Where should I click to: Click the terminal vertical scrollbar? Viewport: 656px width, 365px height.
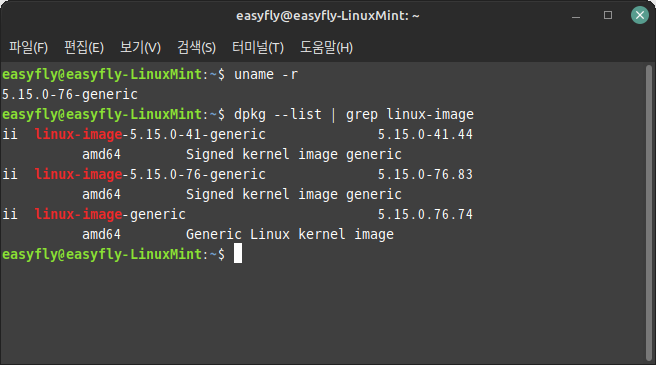coord(649,213)
